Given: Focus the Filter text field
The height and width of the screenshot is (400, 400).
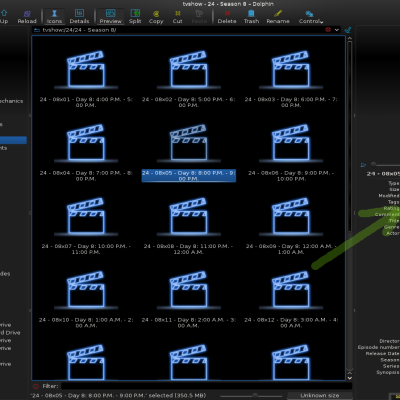Looking at the screenshot, I should 206,386.
